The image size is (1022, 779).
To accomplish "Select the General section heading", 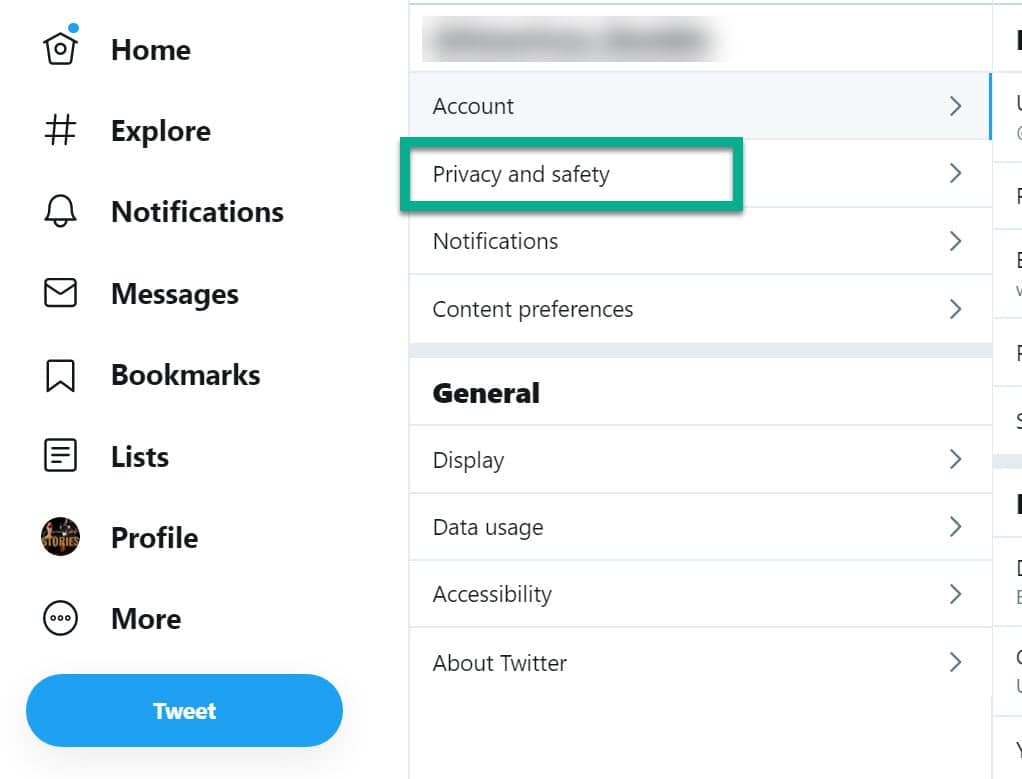I will (x=486, y=393).
